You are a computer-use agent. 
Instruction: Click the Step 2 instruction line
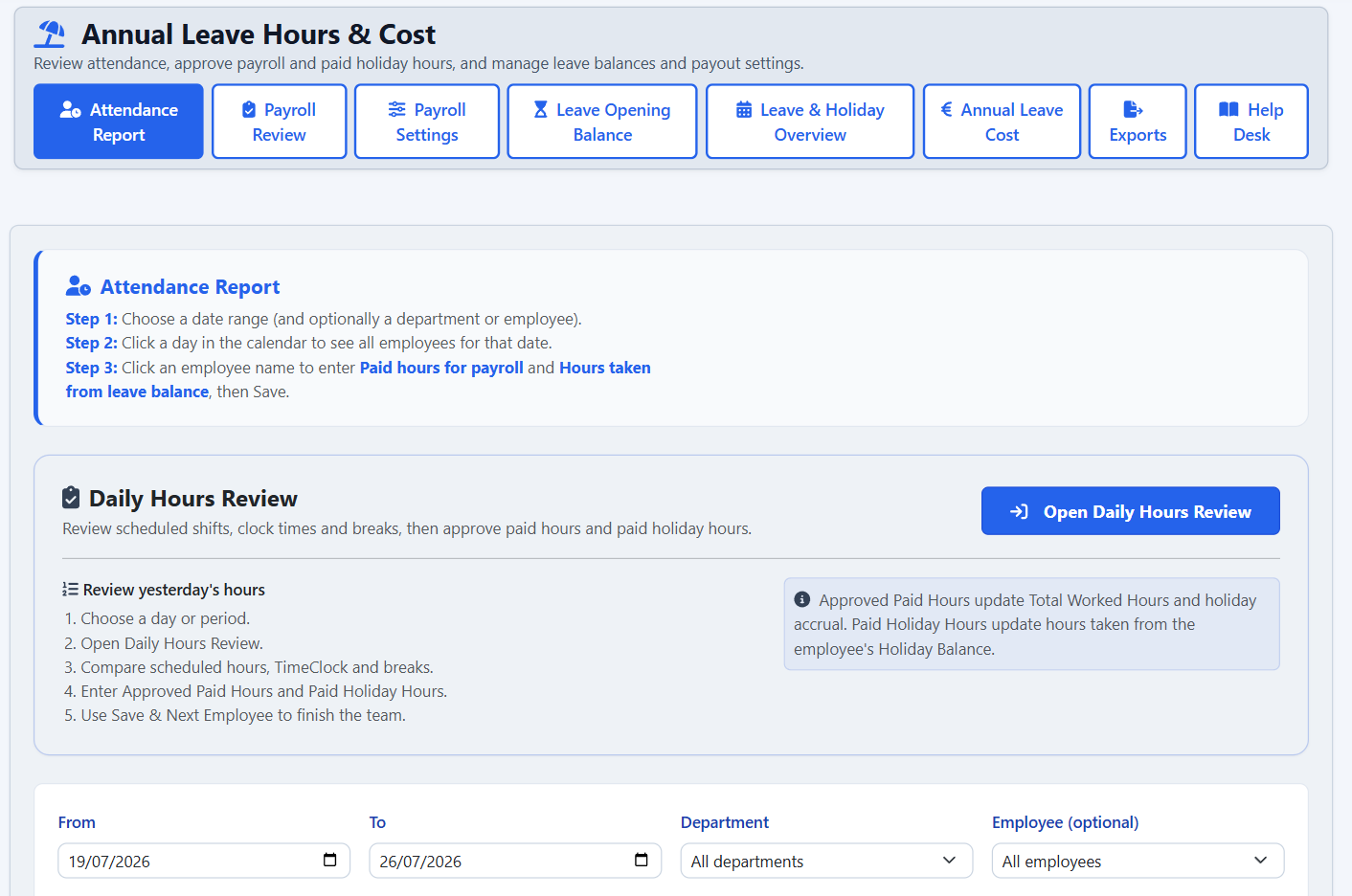pyautogui.click(x=309, y=343)
